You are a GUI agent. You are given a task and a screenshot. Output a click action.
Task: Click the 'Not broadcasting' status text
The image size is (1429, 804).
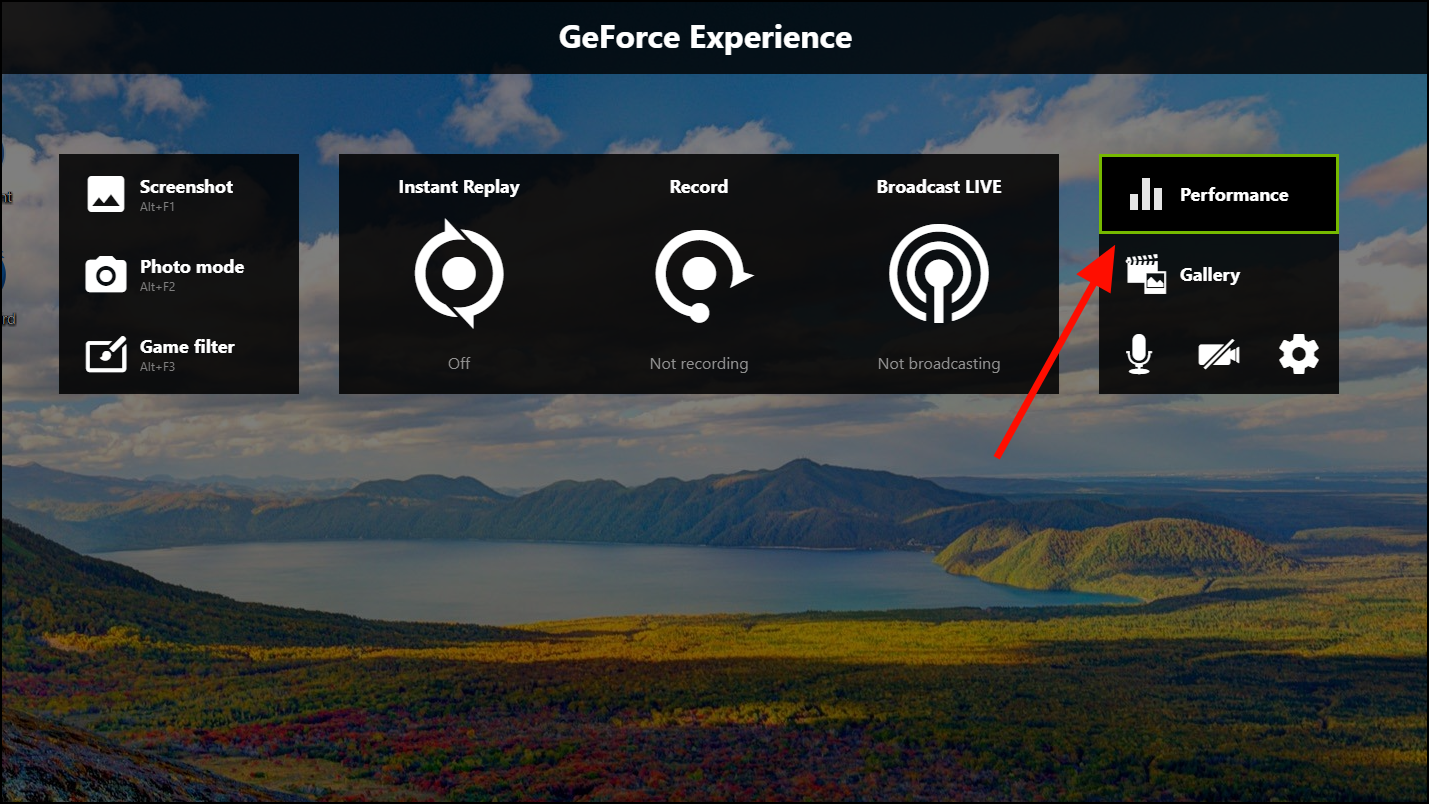click(x=939, y=364)
